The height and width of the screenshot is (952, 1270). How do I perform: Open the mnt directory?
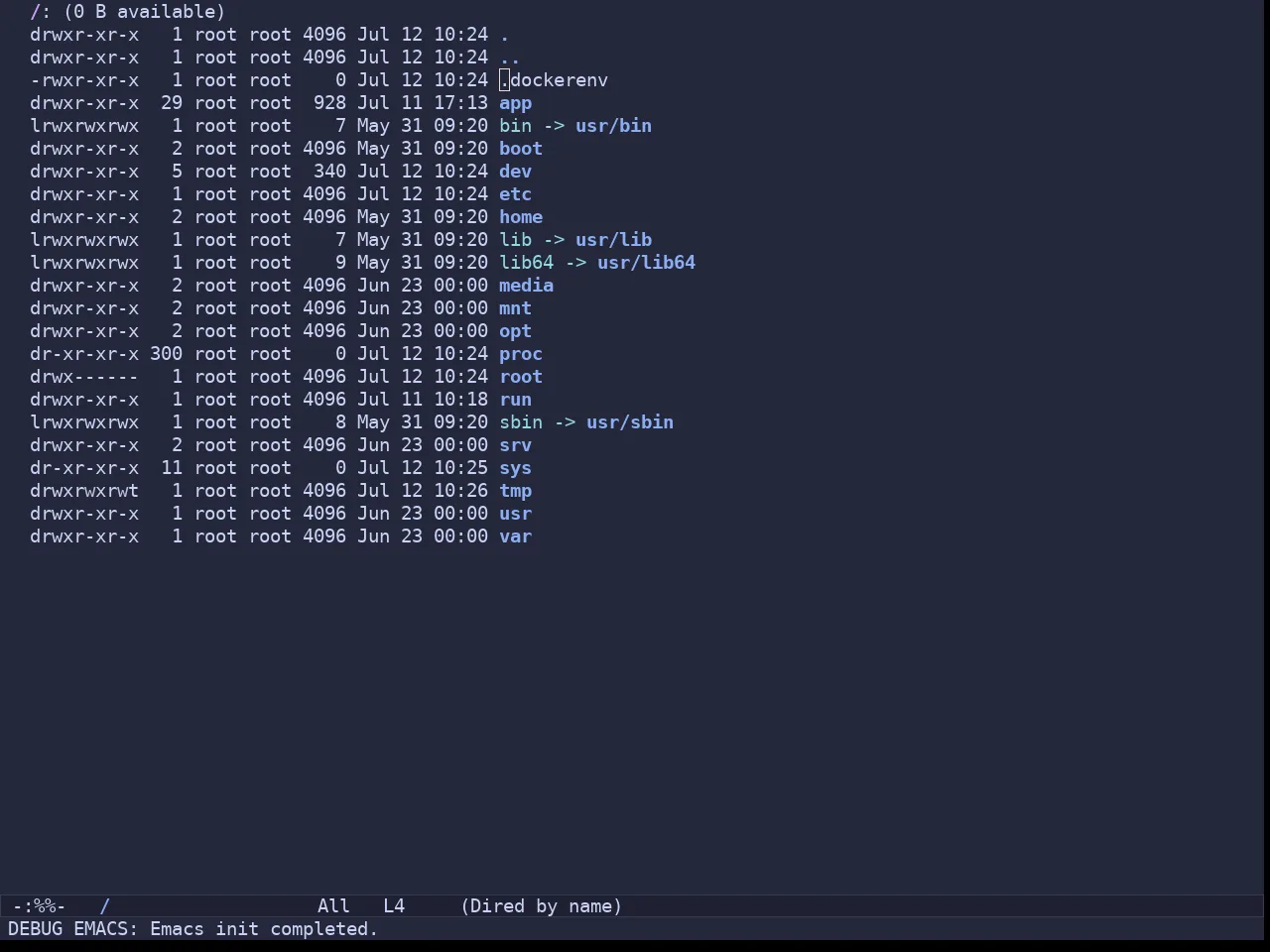click(515, 308)
